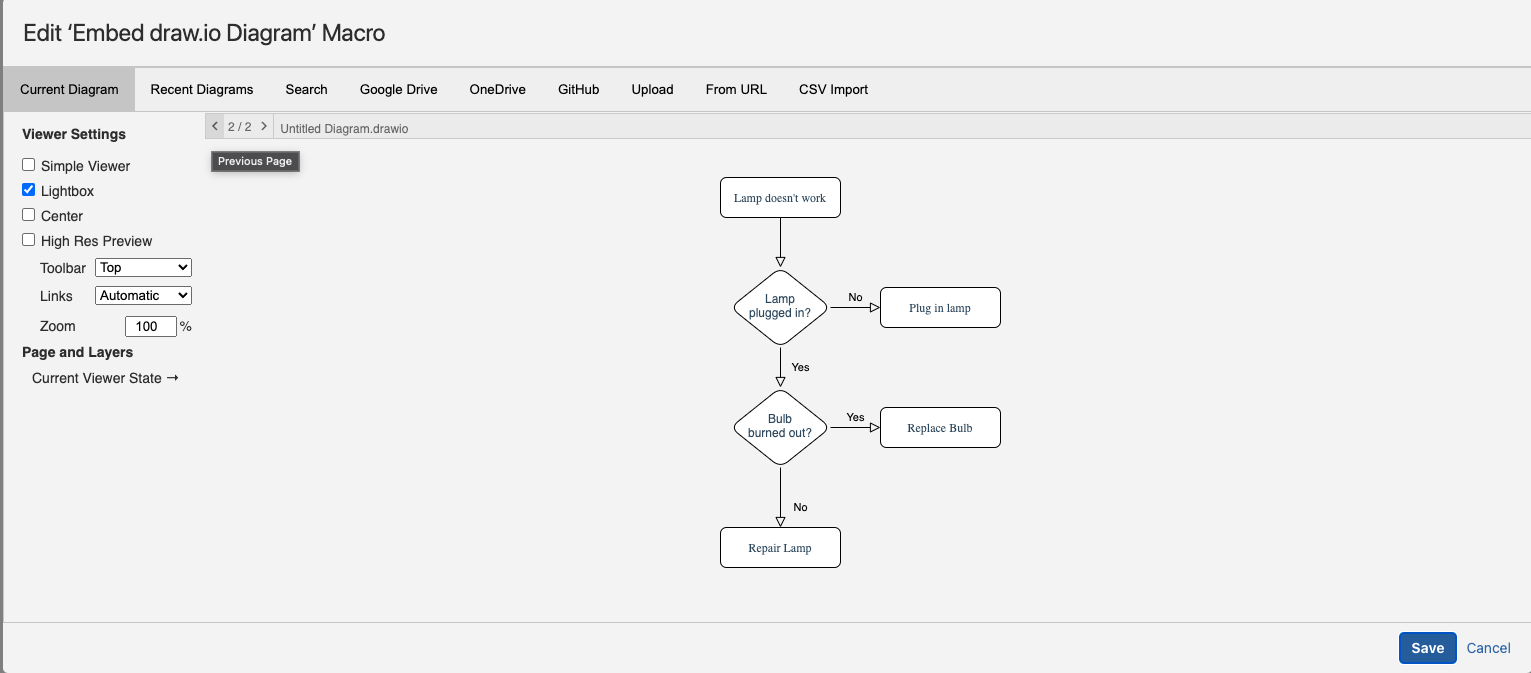Change Toolbar dropdown from Top setting
This screenshot has width=1531, height=673.
coord(142,267)
